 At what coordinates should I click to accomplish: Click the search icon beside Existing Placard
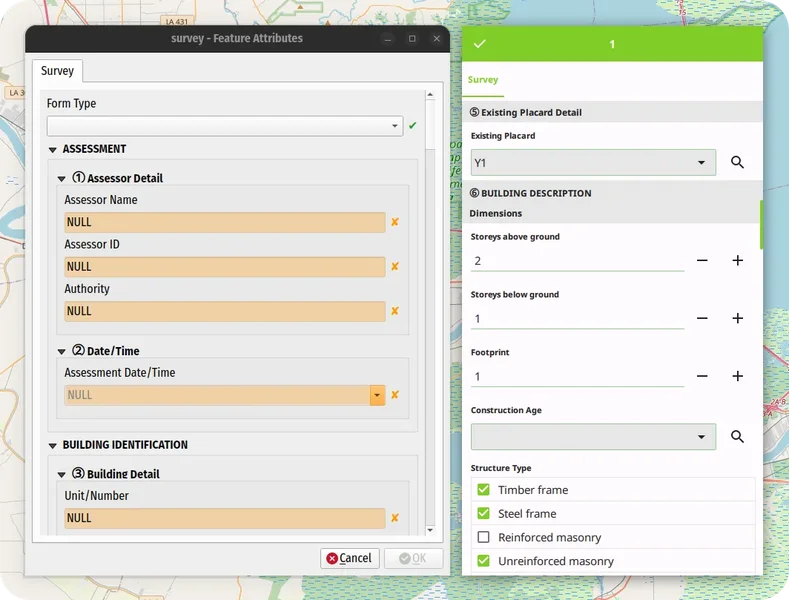click(737, 162)
